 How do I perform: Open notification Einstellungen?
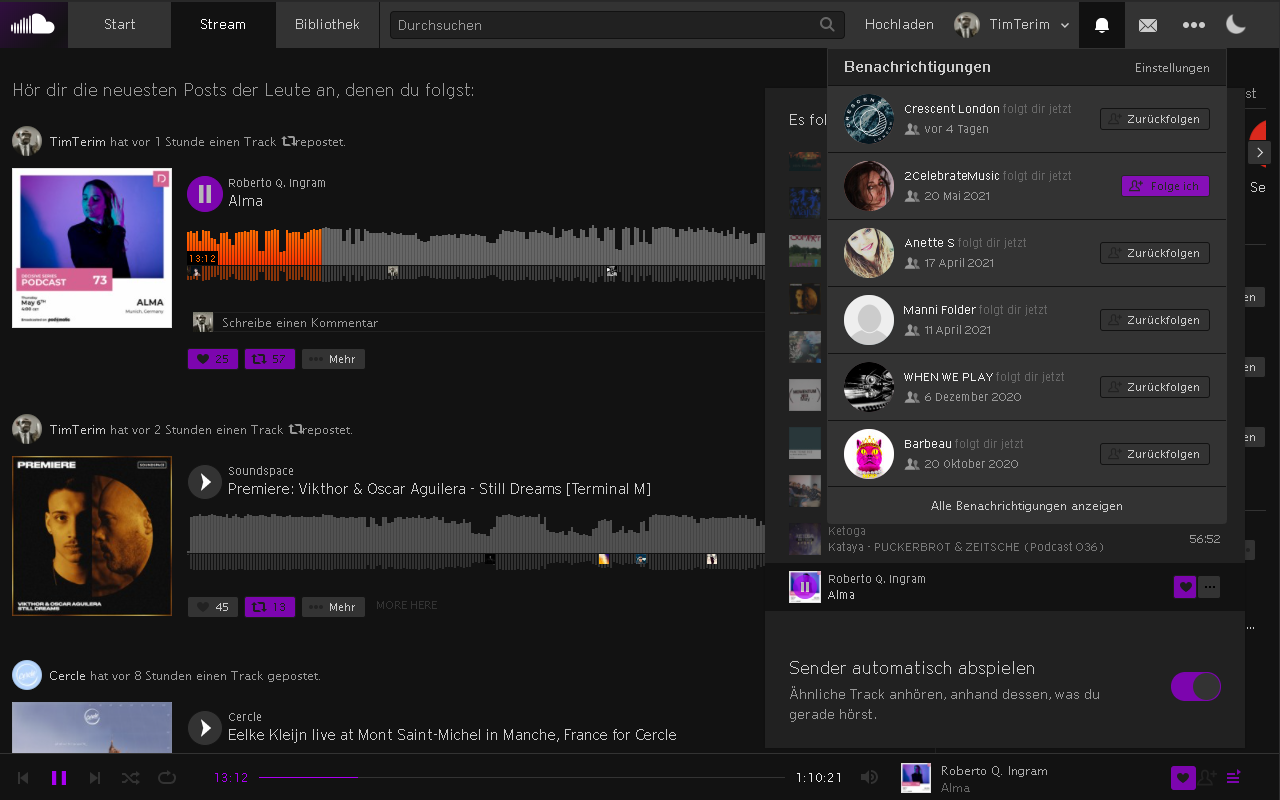1172,68
